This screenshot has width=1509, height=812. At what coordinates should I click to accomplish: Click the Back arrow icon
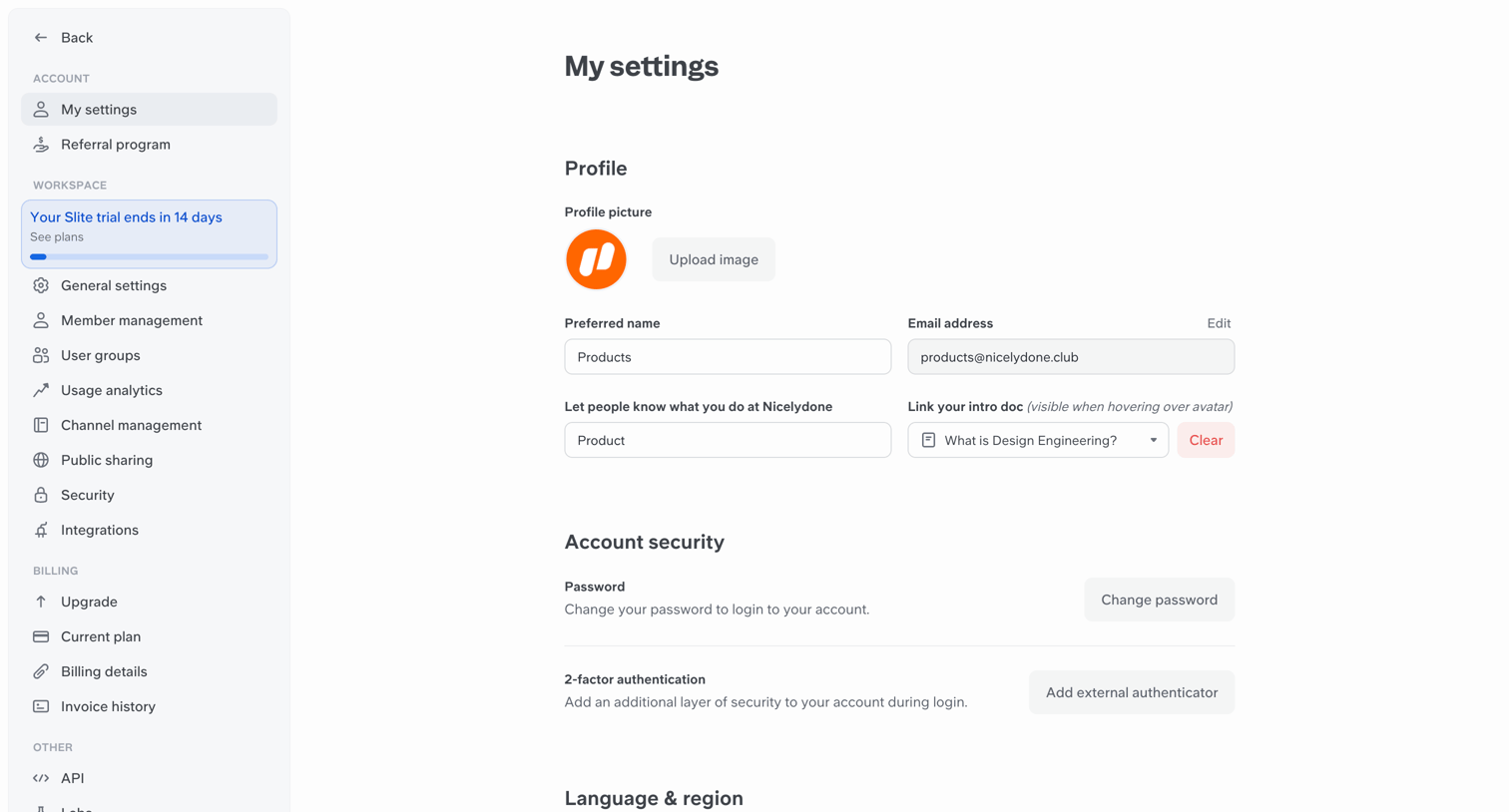pos(41,38)
